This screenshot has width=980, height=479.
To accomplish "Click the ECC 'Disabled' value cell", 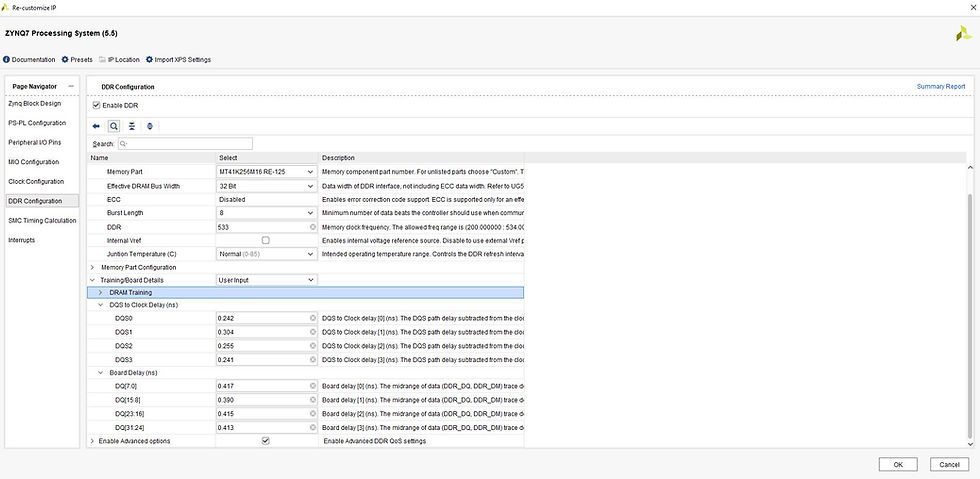I will click(267, 199).
